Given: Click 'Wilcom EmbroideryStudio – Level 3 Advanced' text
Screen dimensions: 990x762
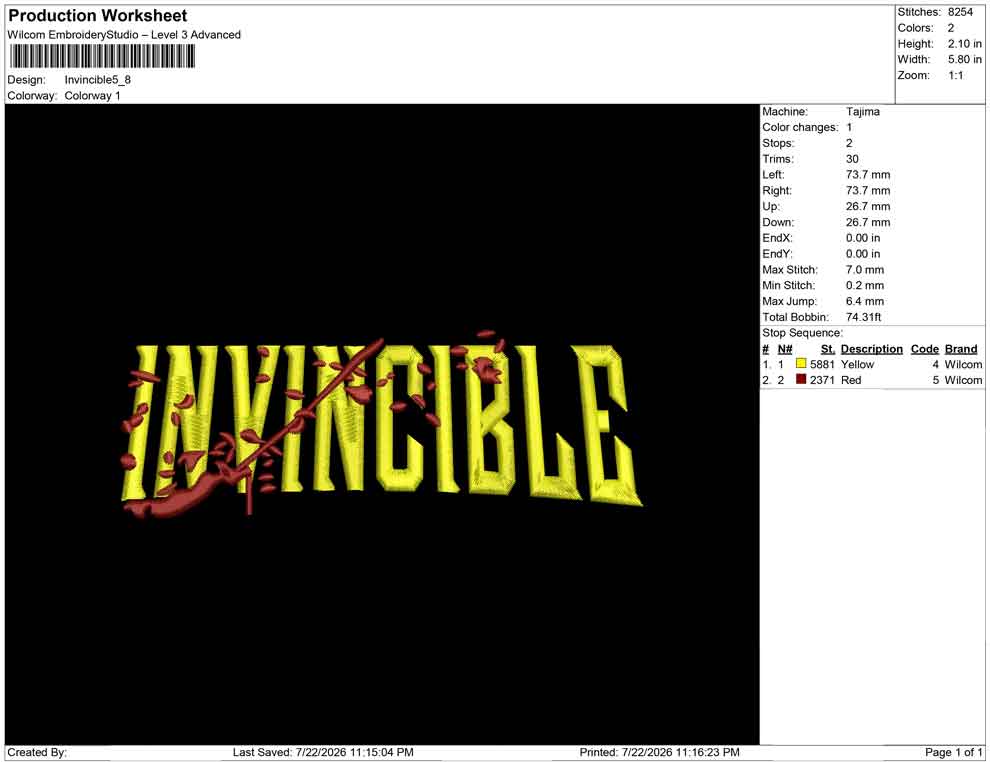Looking at the screenshot, I should click(124, 35).
